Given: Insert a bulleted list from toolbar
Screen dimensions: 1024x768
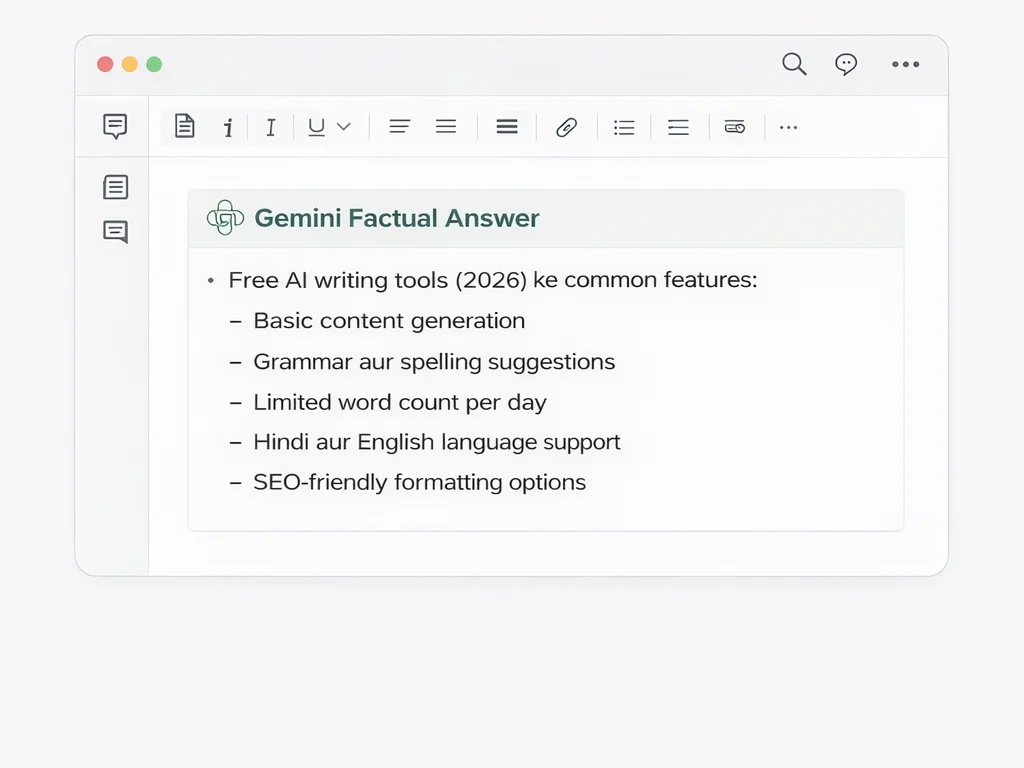Looking at the screenshot, I should (624, 127).
